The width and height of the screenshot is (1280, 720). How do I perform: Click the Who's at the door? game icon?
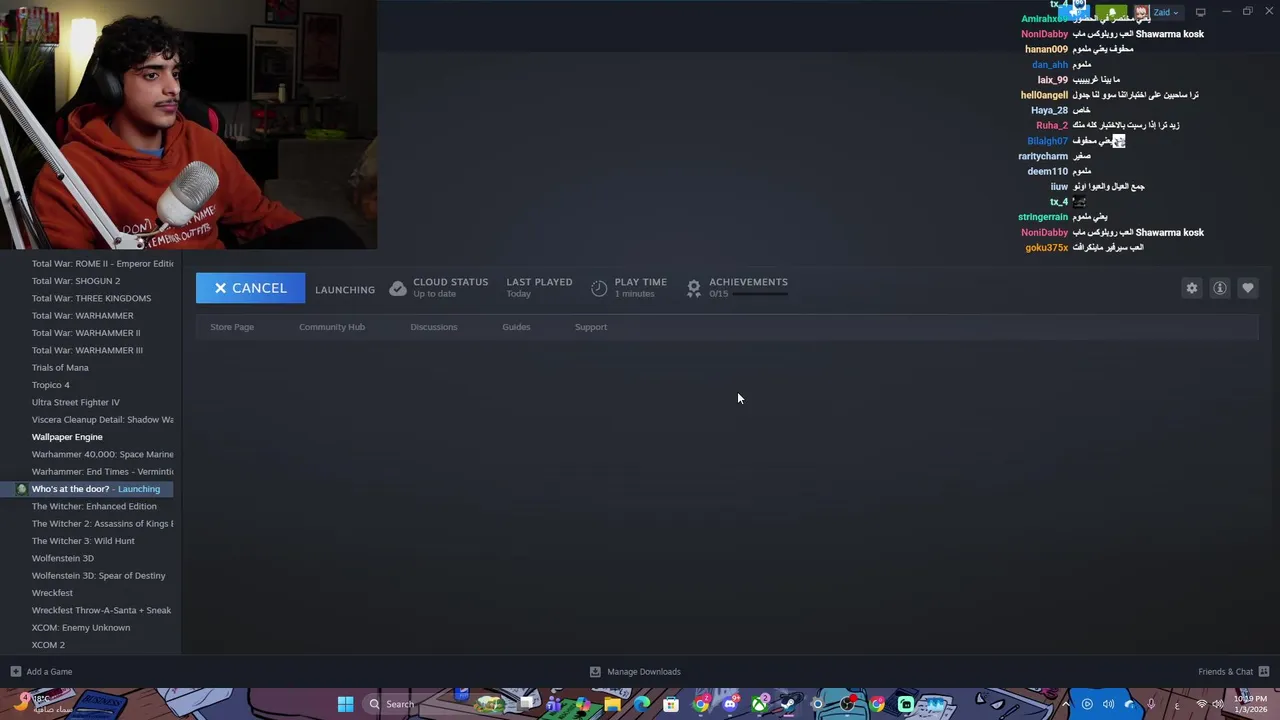(x=22, y=489)
